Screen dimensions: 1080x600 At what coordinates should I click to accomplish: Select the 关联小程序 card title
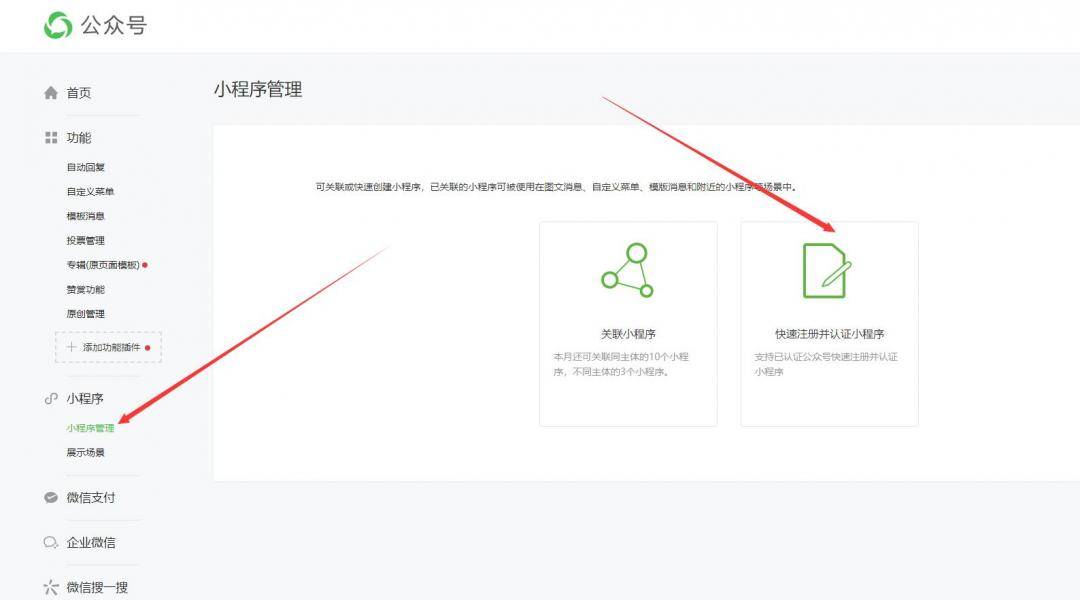click(627, 334)
